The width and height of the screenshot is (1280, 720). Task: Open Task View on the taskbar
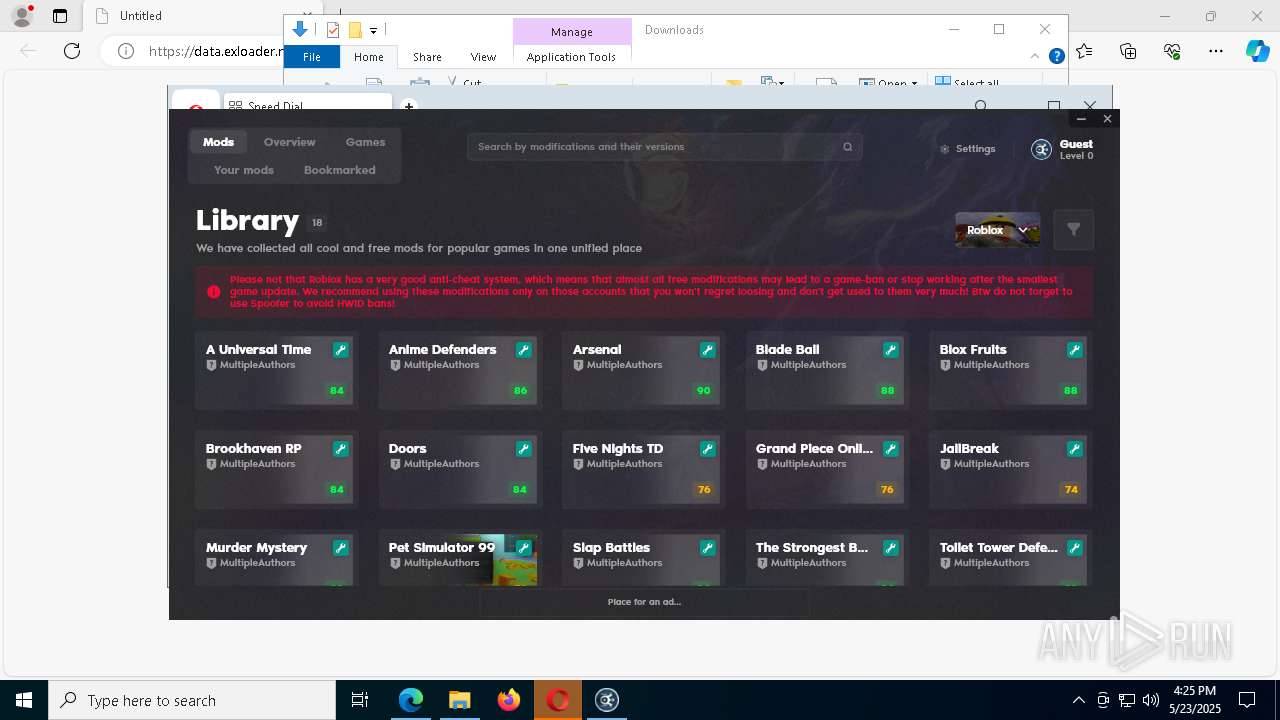click(360, 700)
